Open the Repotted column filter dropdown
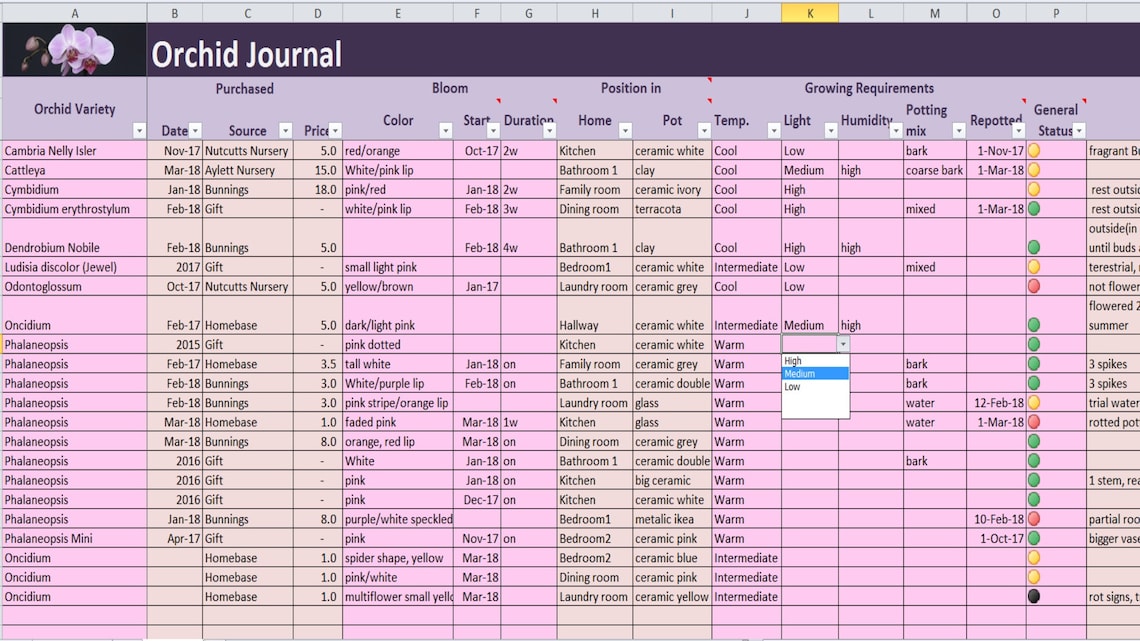This screenshot has height=641, width=1140. click(1019, 130)
